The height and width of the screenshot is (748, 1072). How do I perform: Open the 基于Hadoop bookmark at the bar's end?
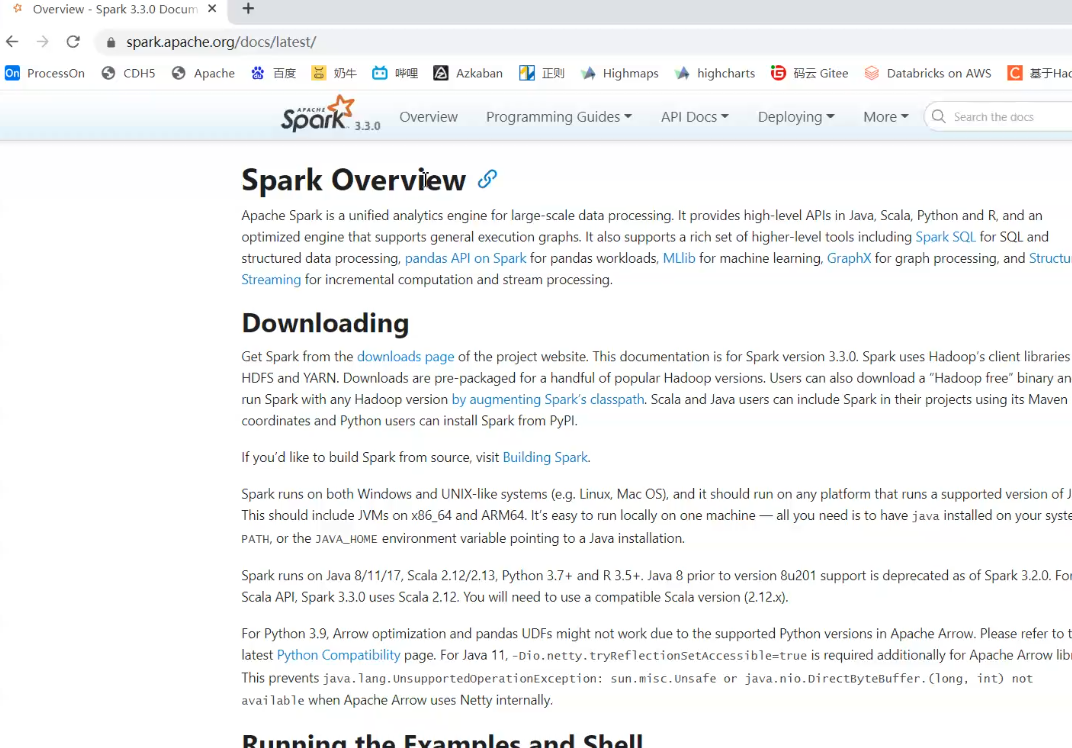(1039, 73)
